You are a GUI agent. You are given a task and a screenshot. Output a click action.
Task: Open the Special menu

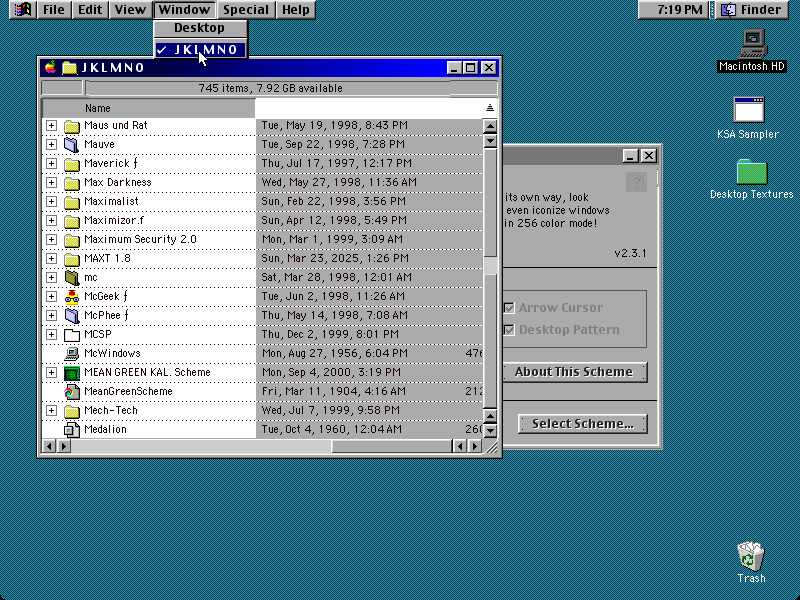coord(246,10)
